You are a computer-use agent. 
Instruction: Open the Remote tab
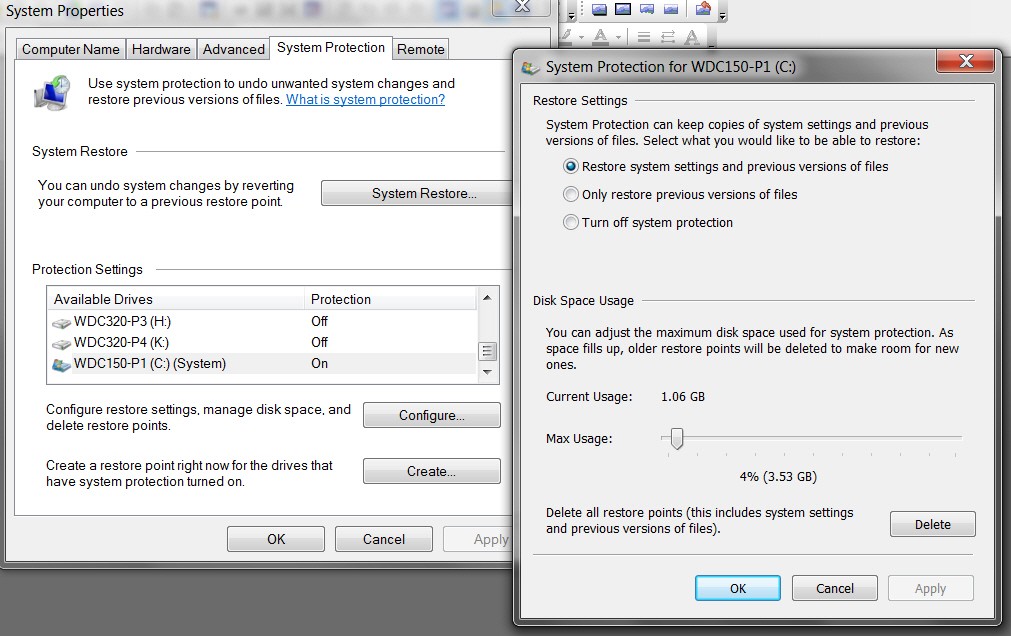point(420,50)
